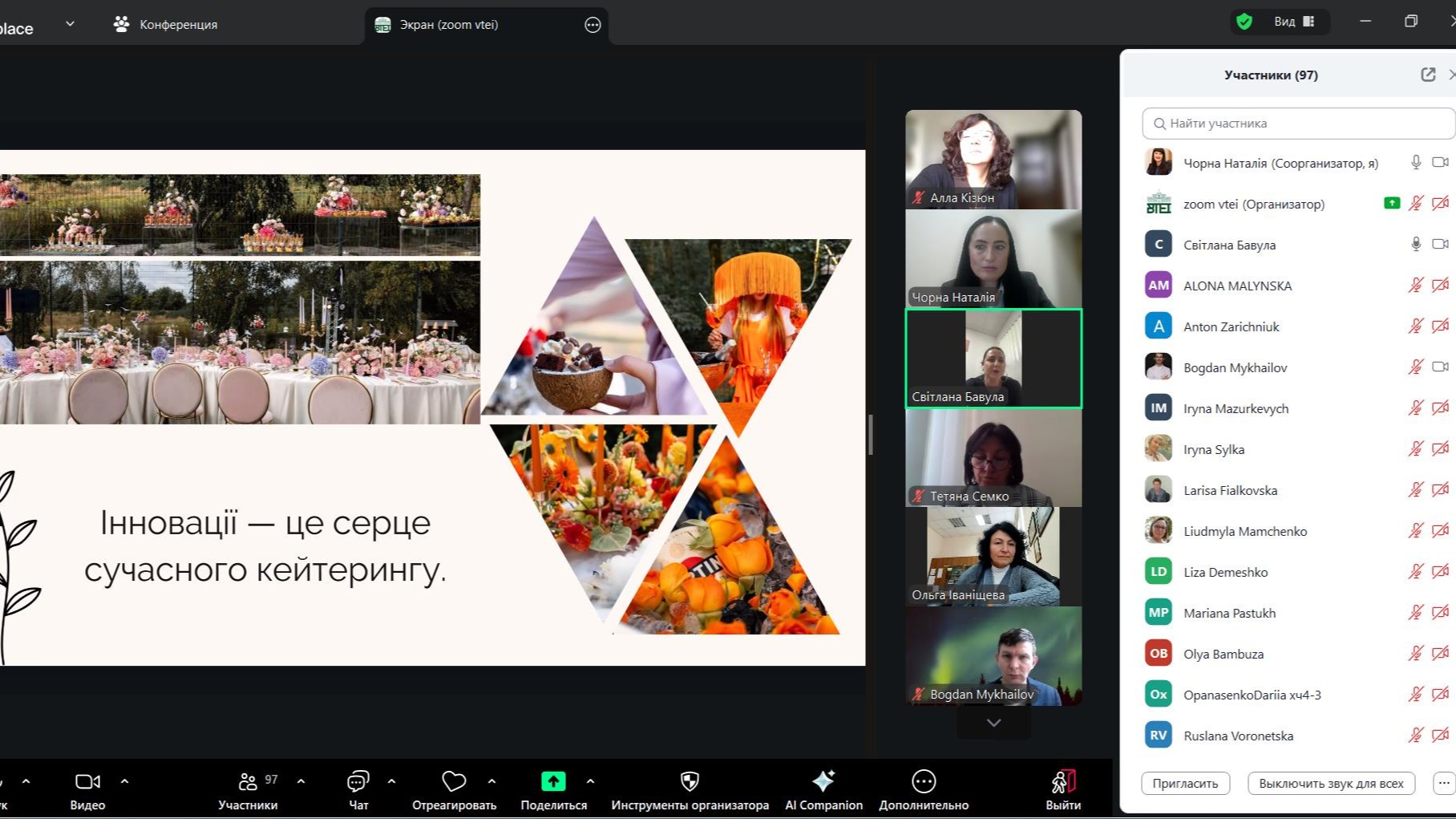The height and width of the screenshot is (819, 1456).
Task: Switch to the Конференция tab
Action: click(x=166, y=24)
